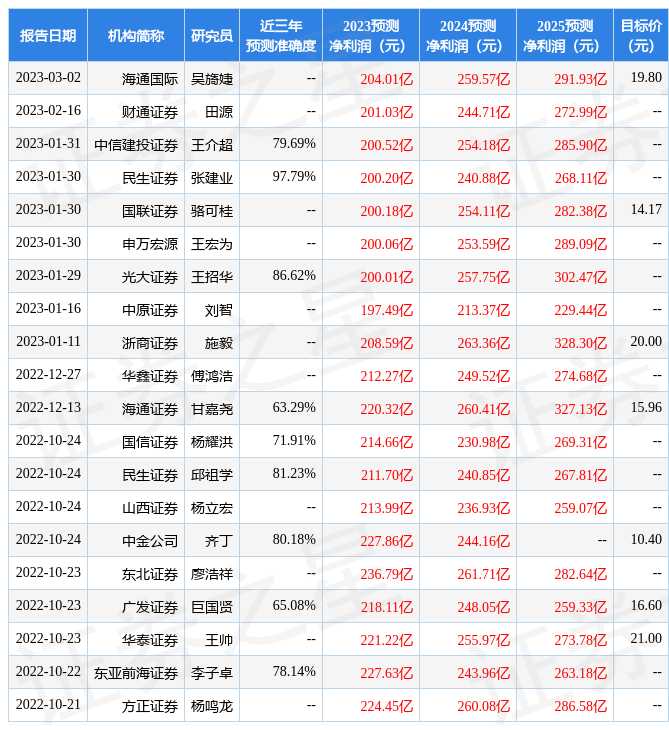Click the 21.00 target price cell
The width and height of the screenshot is (669, 730).
pos(646,639)
